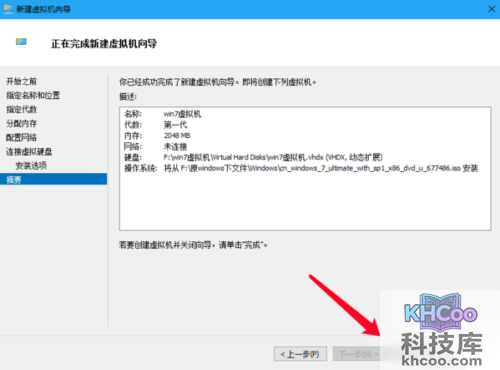Click the operating system iso path text
This screenshot has height=370, width=500.
coord(321,168)
